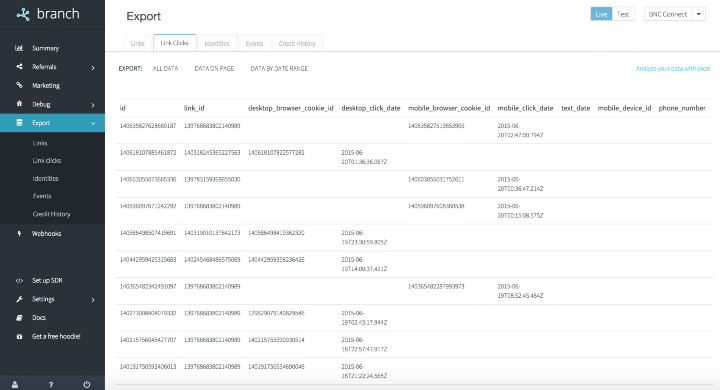Select the Link Clicks tab
720x390 pixels.
(x=174, y=43)
